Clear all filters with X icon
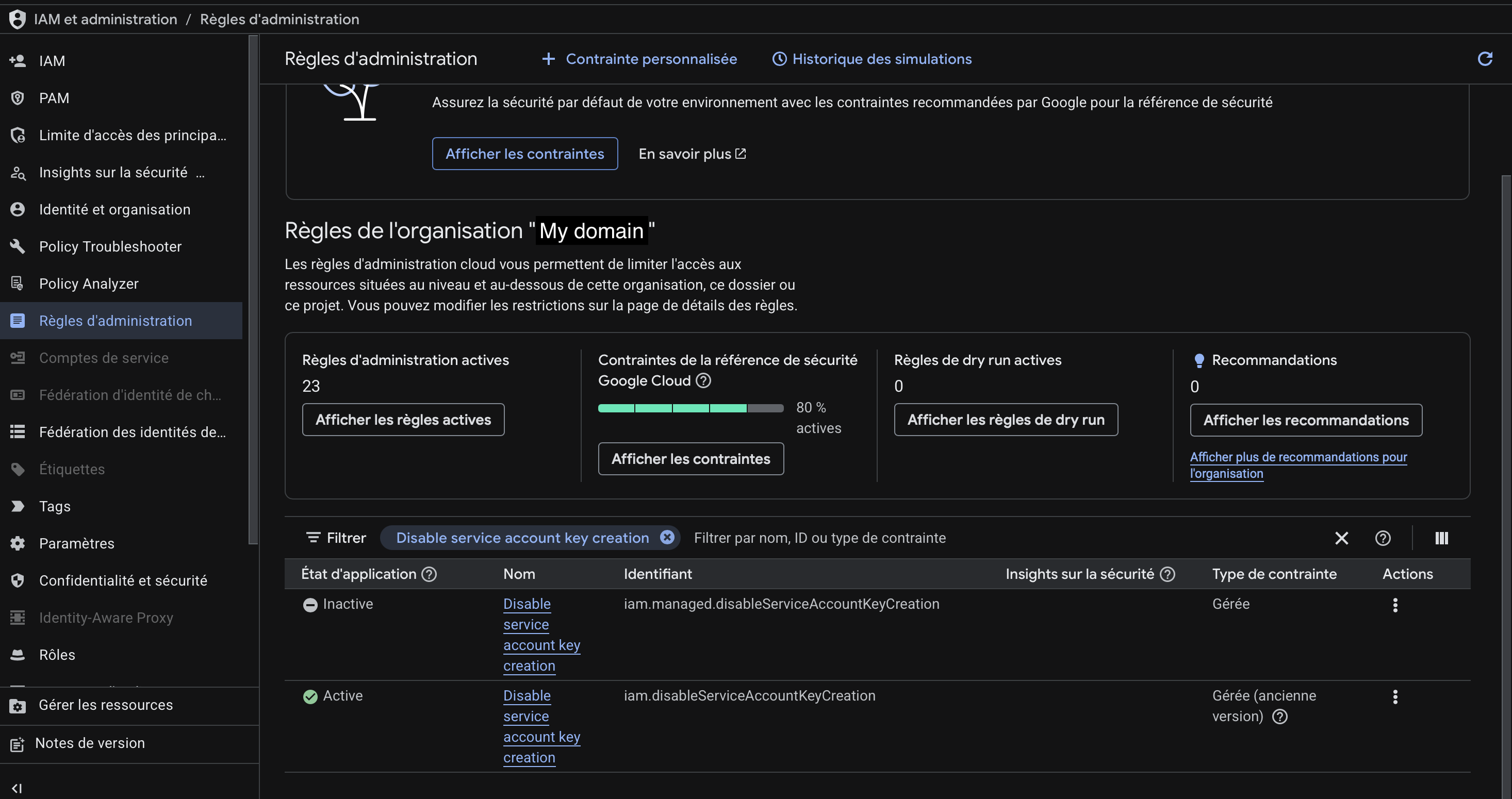The height and width of the screenshot is (799, 1512). [x=1341, y=538]
